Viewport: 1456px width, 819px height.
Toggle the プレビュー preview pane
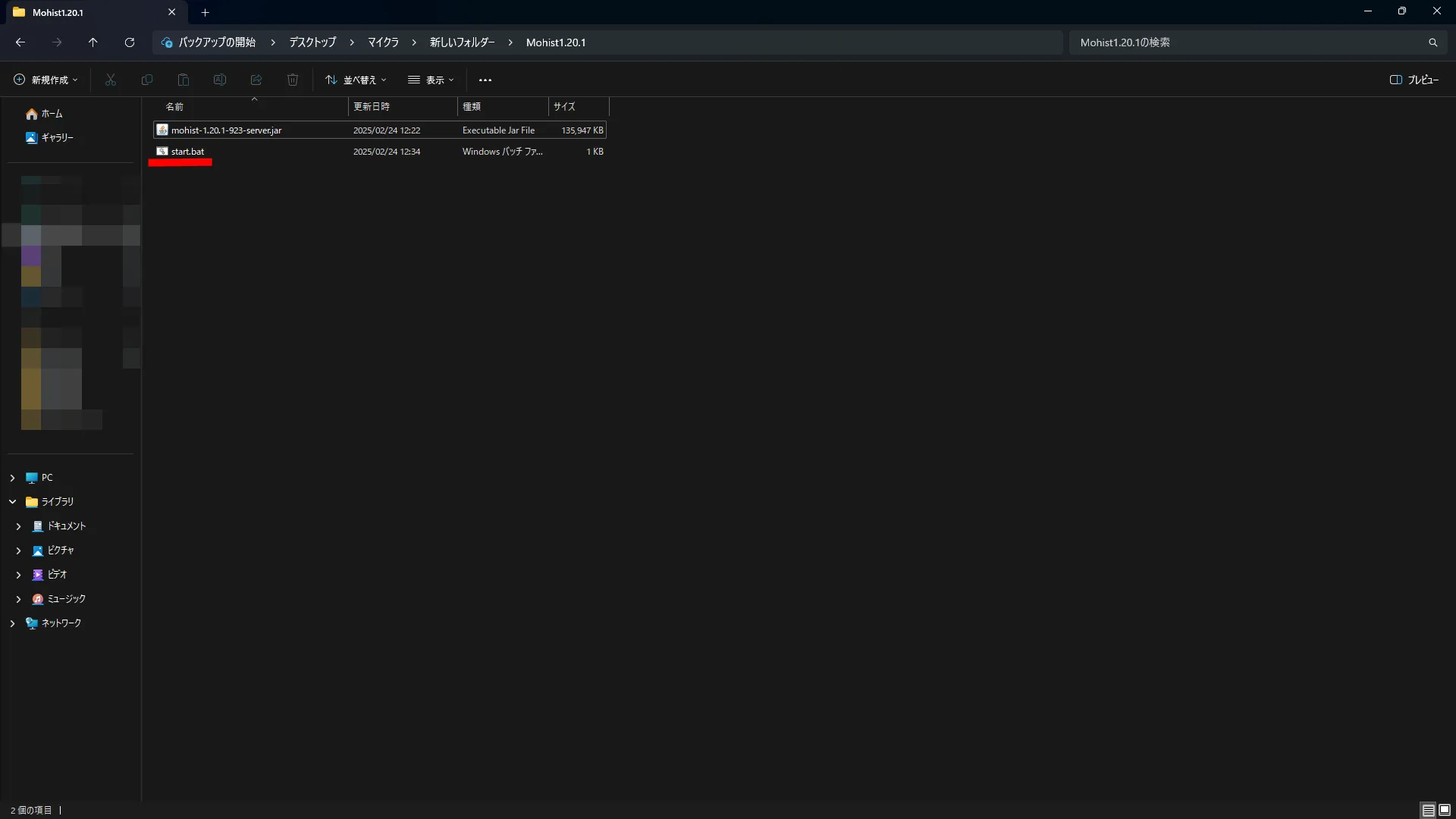point(1414,80)
